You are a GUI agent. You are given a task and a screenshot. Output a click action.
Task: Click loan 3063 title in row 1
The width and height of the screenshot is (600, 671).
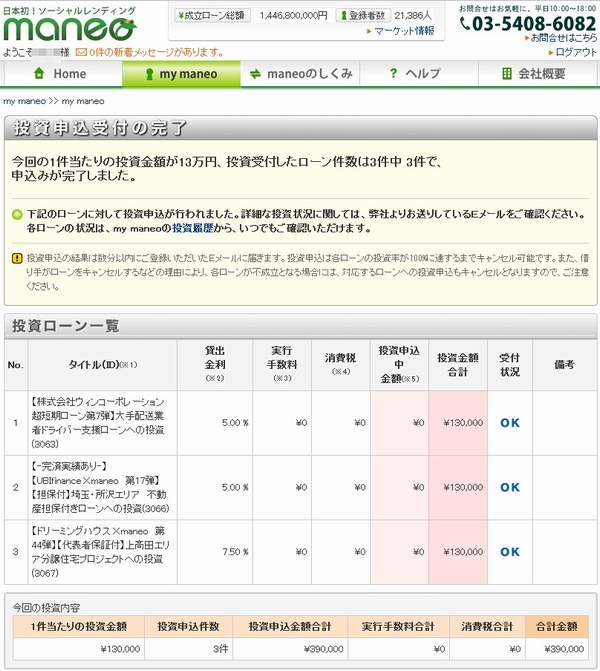[98, 423]
